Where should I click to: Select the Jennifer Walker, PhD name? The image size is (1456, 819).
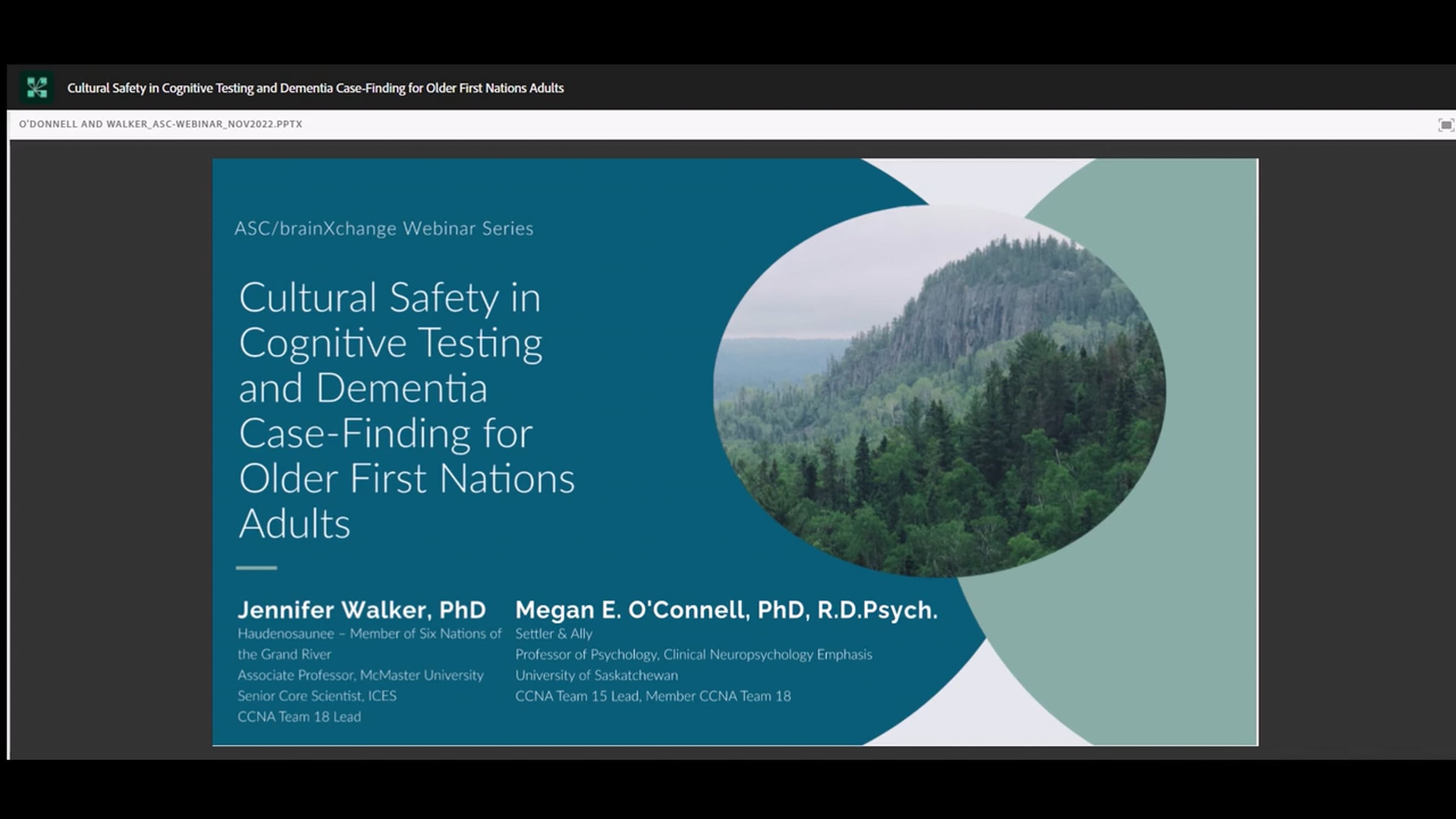pyautogui.click(x=362, y=610)
